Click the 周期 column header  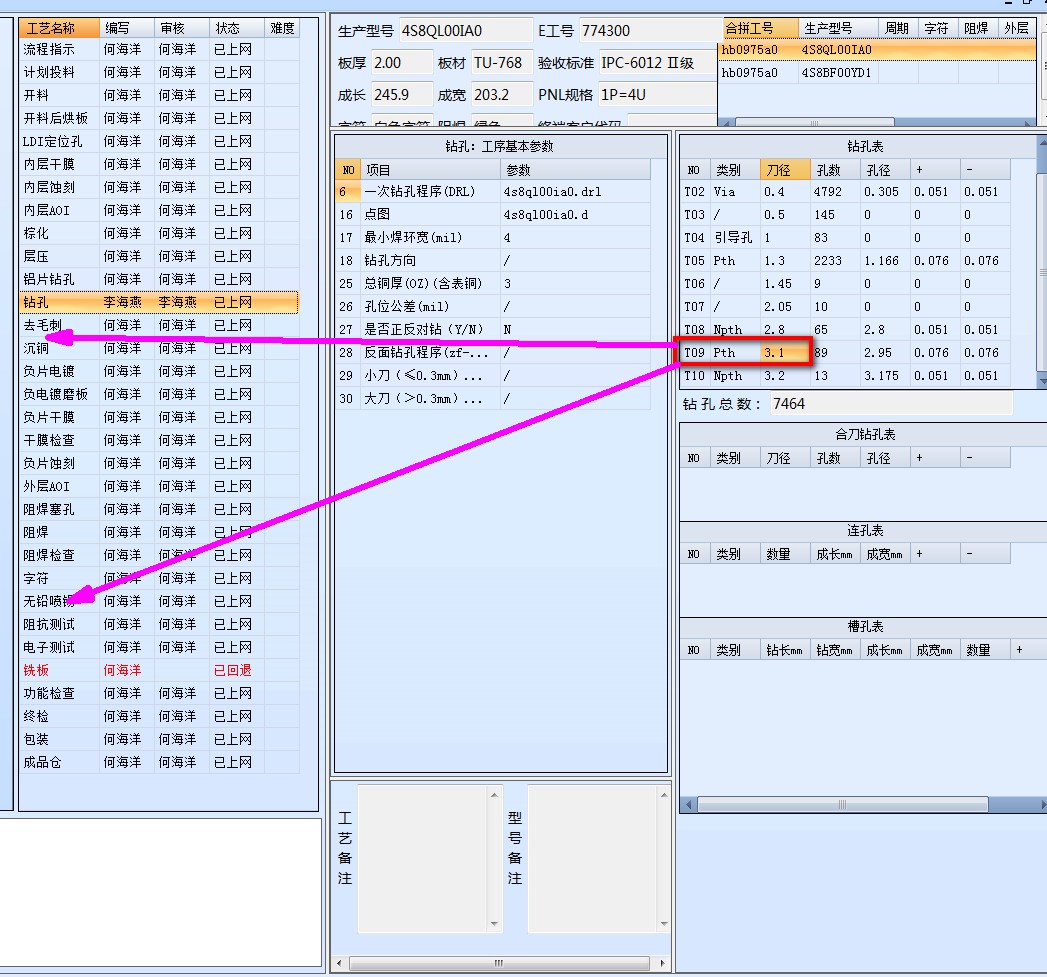click(897, 28)
